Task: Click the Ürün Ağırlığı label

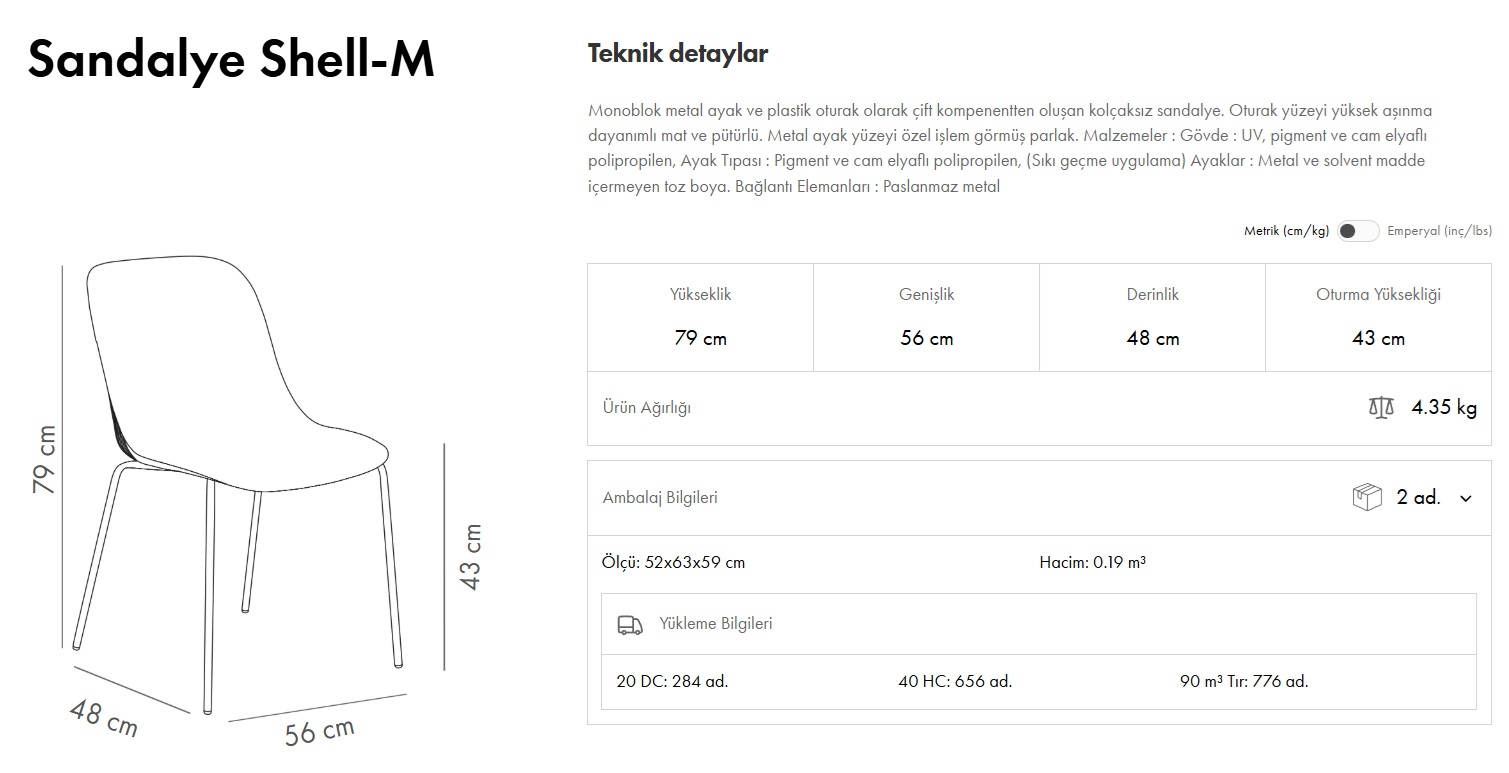Action: pyautogui.click(x=646, y=408)
